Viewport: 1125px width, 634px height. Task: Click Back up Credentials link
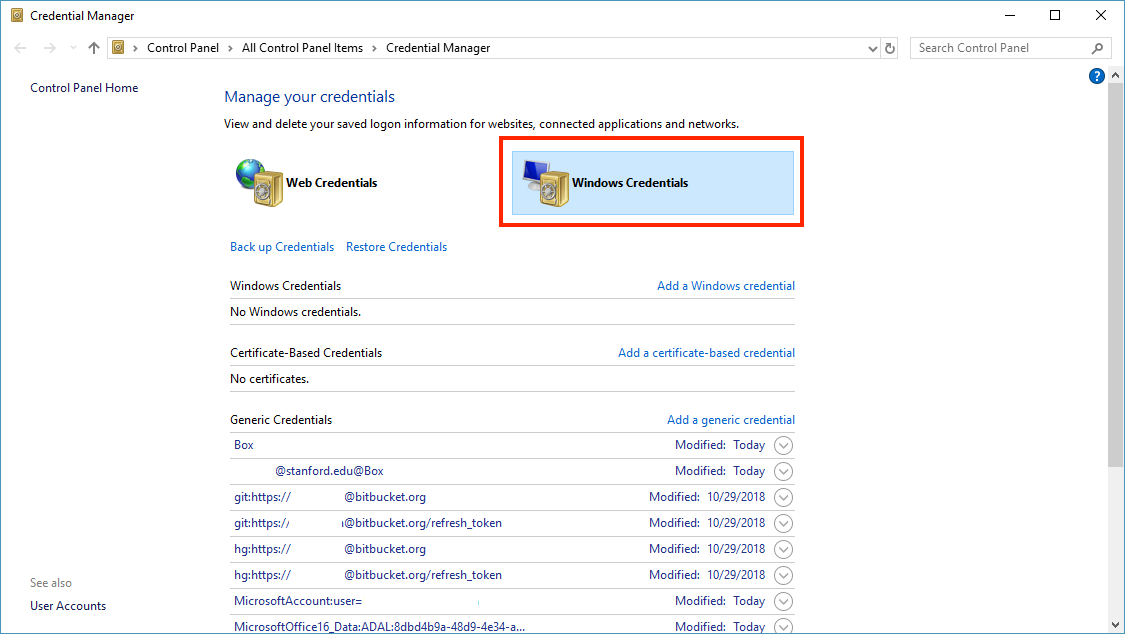[282, 247]
